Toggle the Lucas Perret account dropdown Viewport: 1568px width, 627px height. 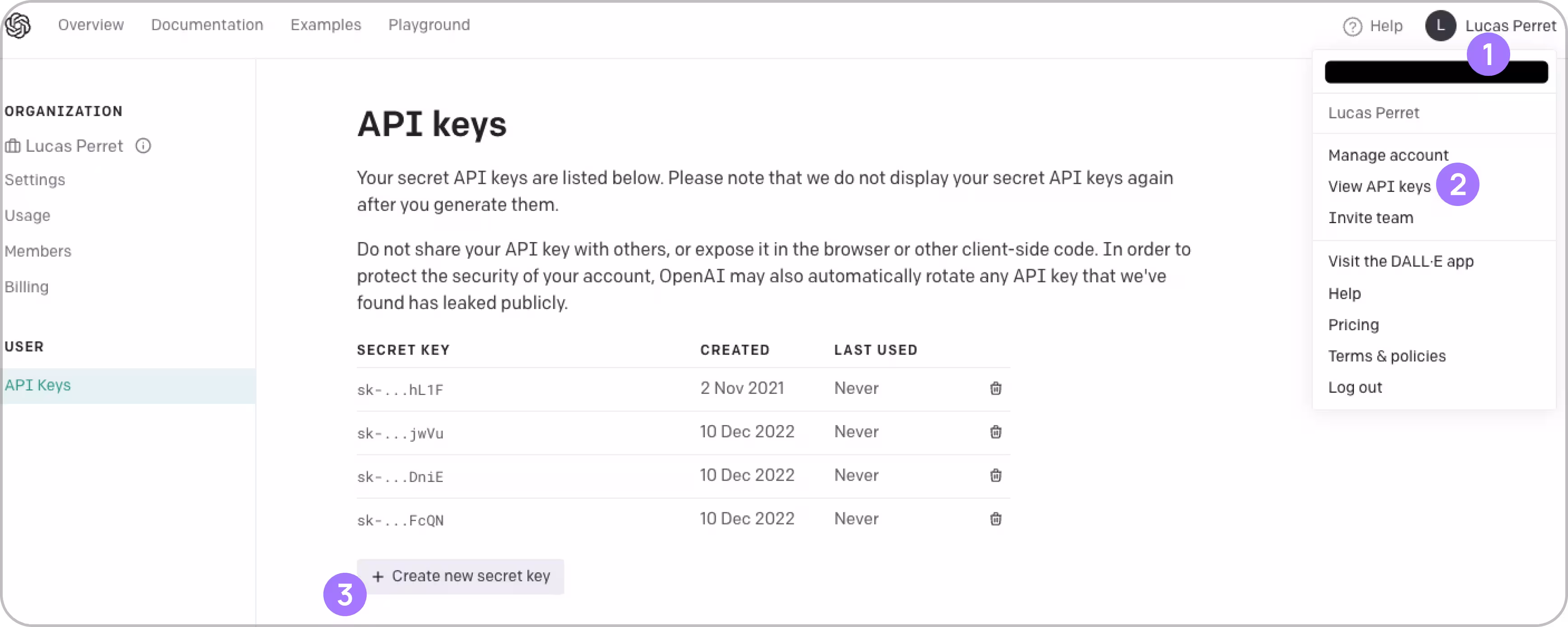pos(1510,26)
